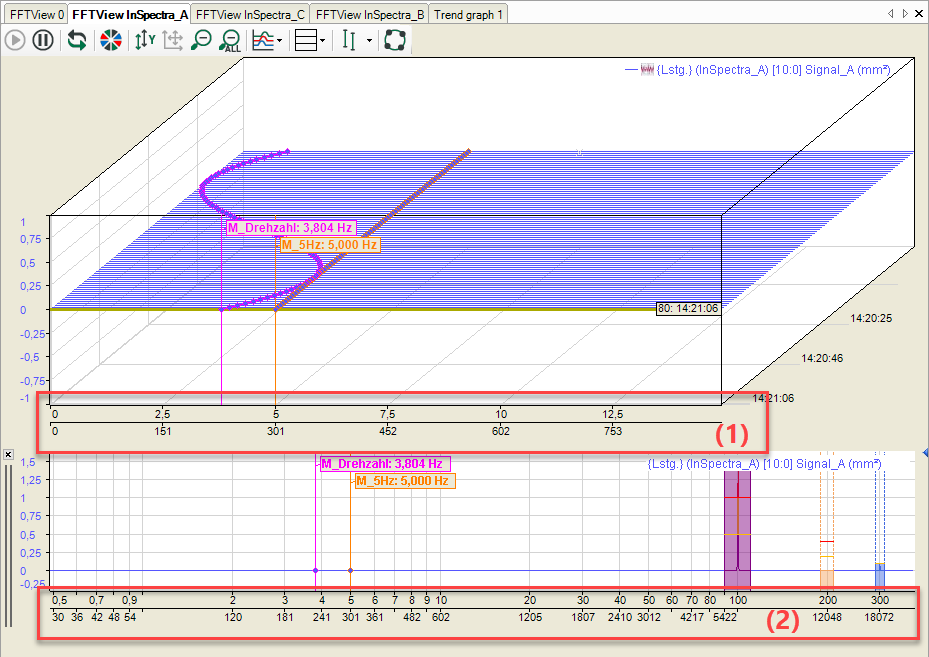Viewport: 929px width, 657px height.
Task: Switch to the FFTView InSpectra_C tab
Action: click(x=250, y=15)
